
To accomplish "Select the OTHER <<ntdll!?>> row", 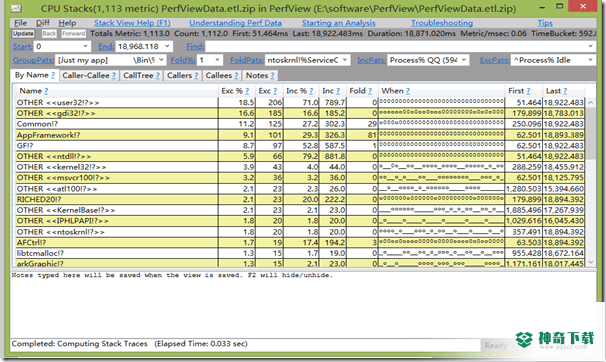I will tap(300, 156).
